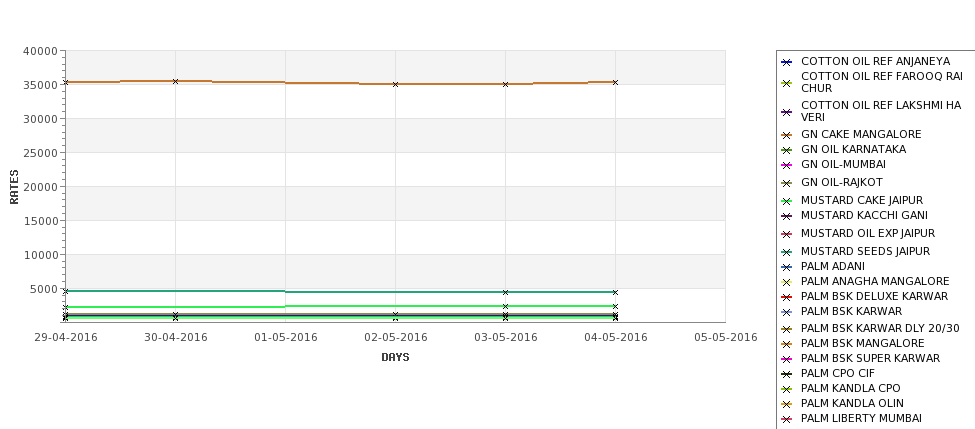
Task: Click the GN CAKE MANGALORE legend marker icon
Action: tap(787, 135)
